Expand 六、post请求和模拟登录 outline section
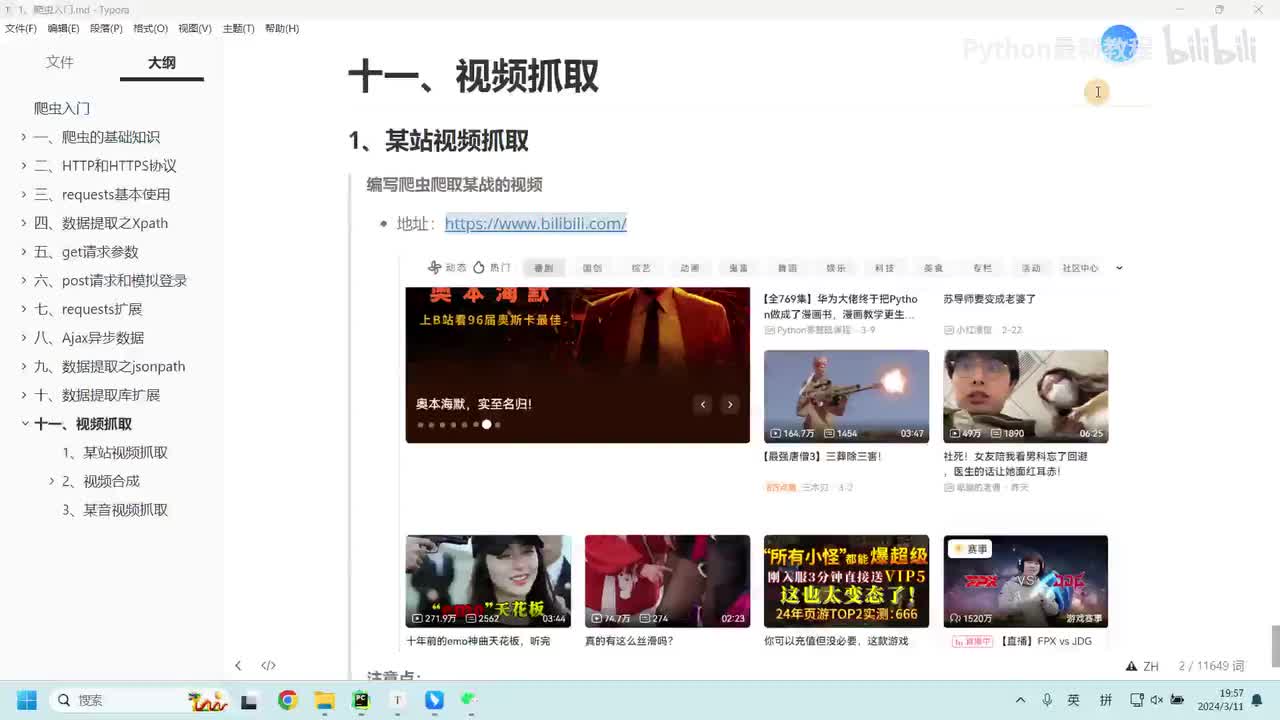Screen dimensions: 1280x720 coord(24,280)
